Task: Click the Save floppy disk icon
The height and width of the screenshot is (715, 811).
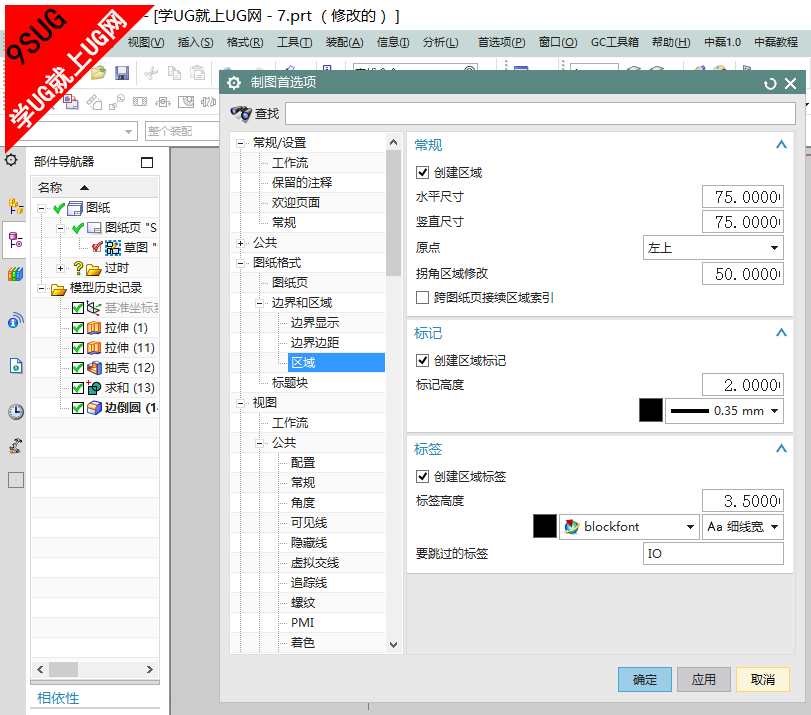Action: click(122, 73)
